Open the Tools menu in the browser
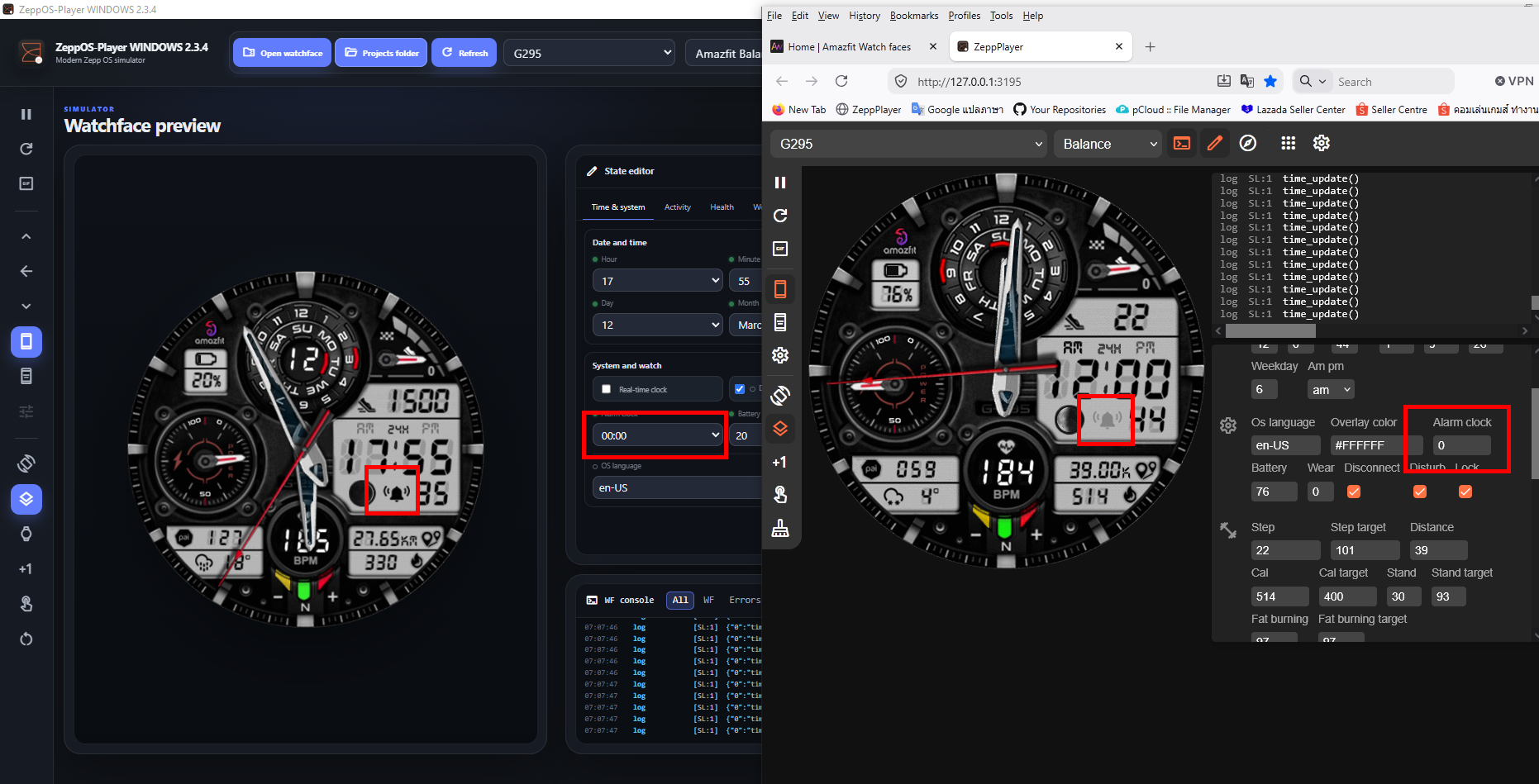This screenshot has width=1539, height=784. [x=1001, y=16]
